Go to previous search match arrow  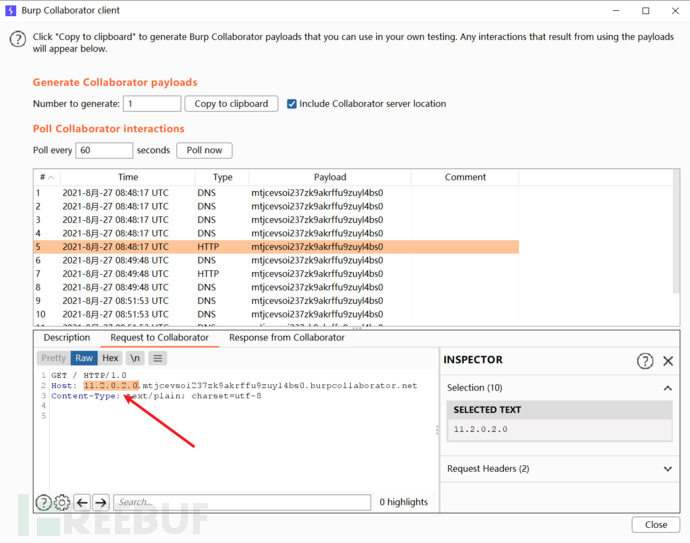tap(82, 502)
